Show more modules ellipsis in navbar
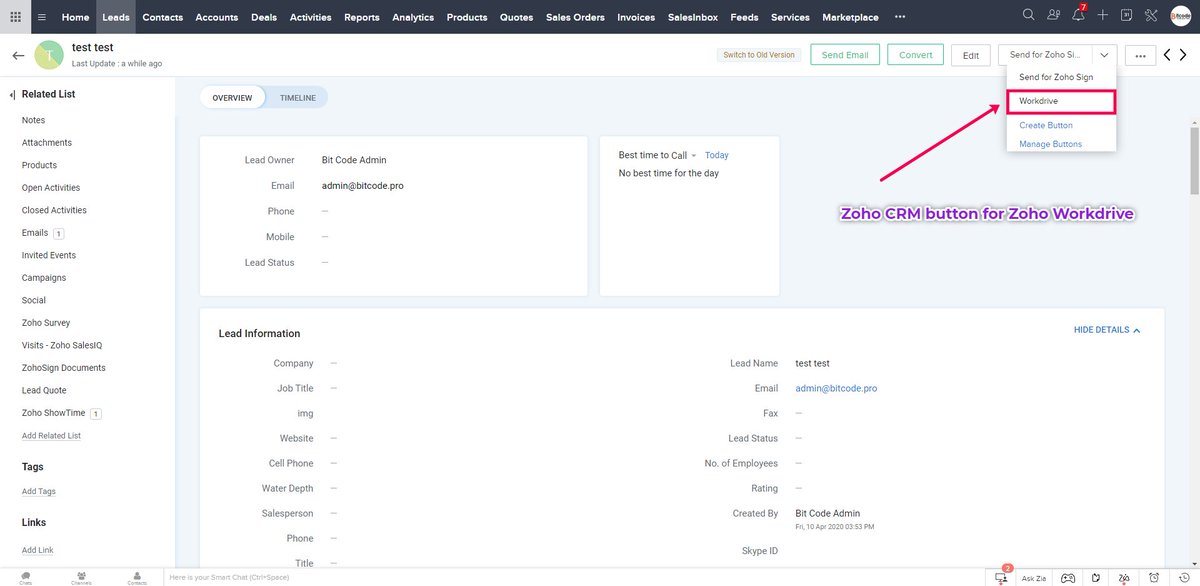1200x586 pixels. click(x=900, y=17)
